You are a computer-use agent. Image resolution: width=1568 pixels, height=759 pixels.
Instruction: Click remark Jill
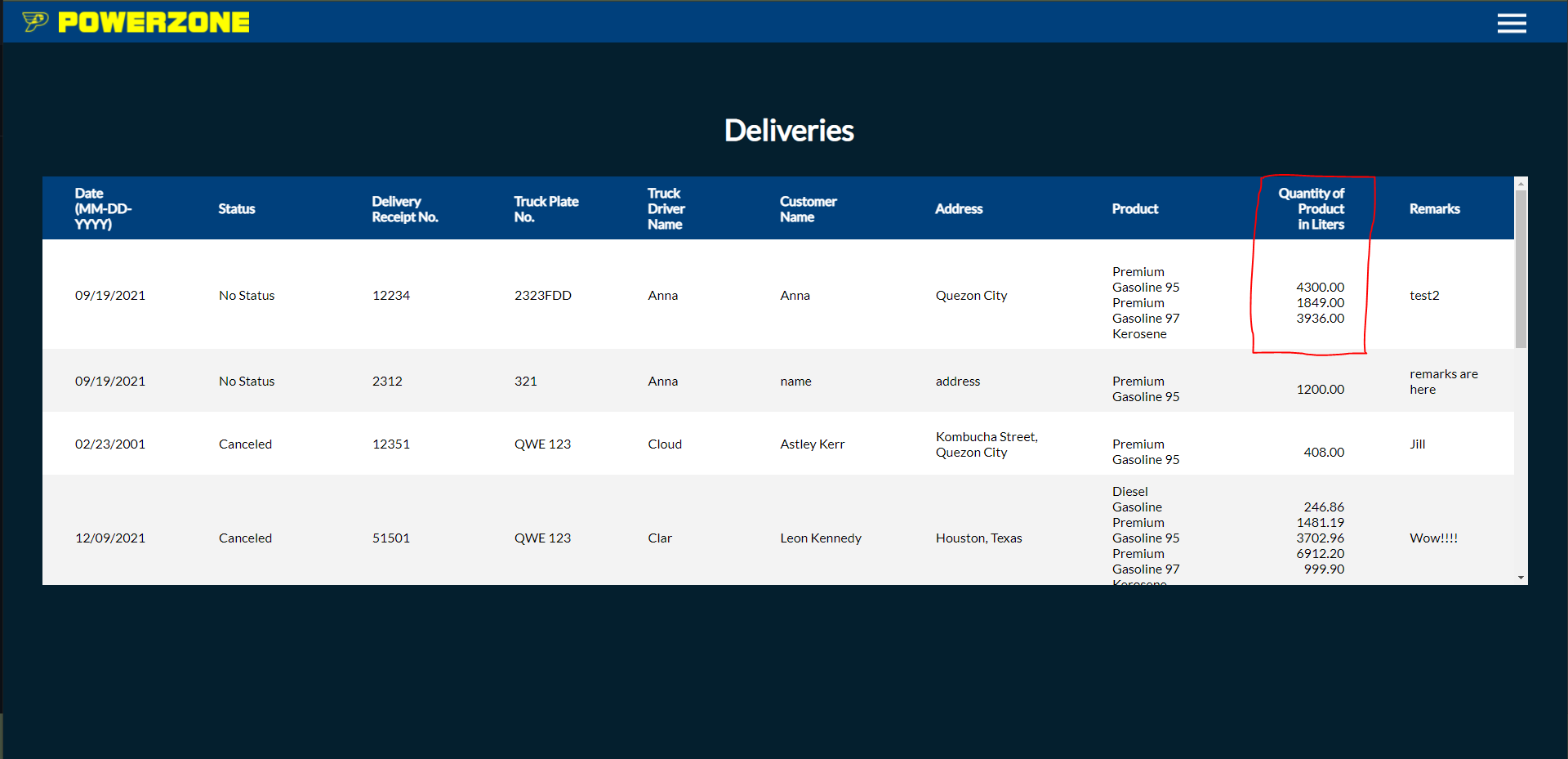tap(1418, 444)
